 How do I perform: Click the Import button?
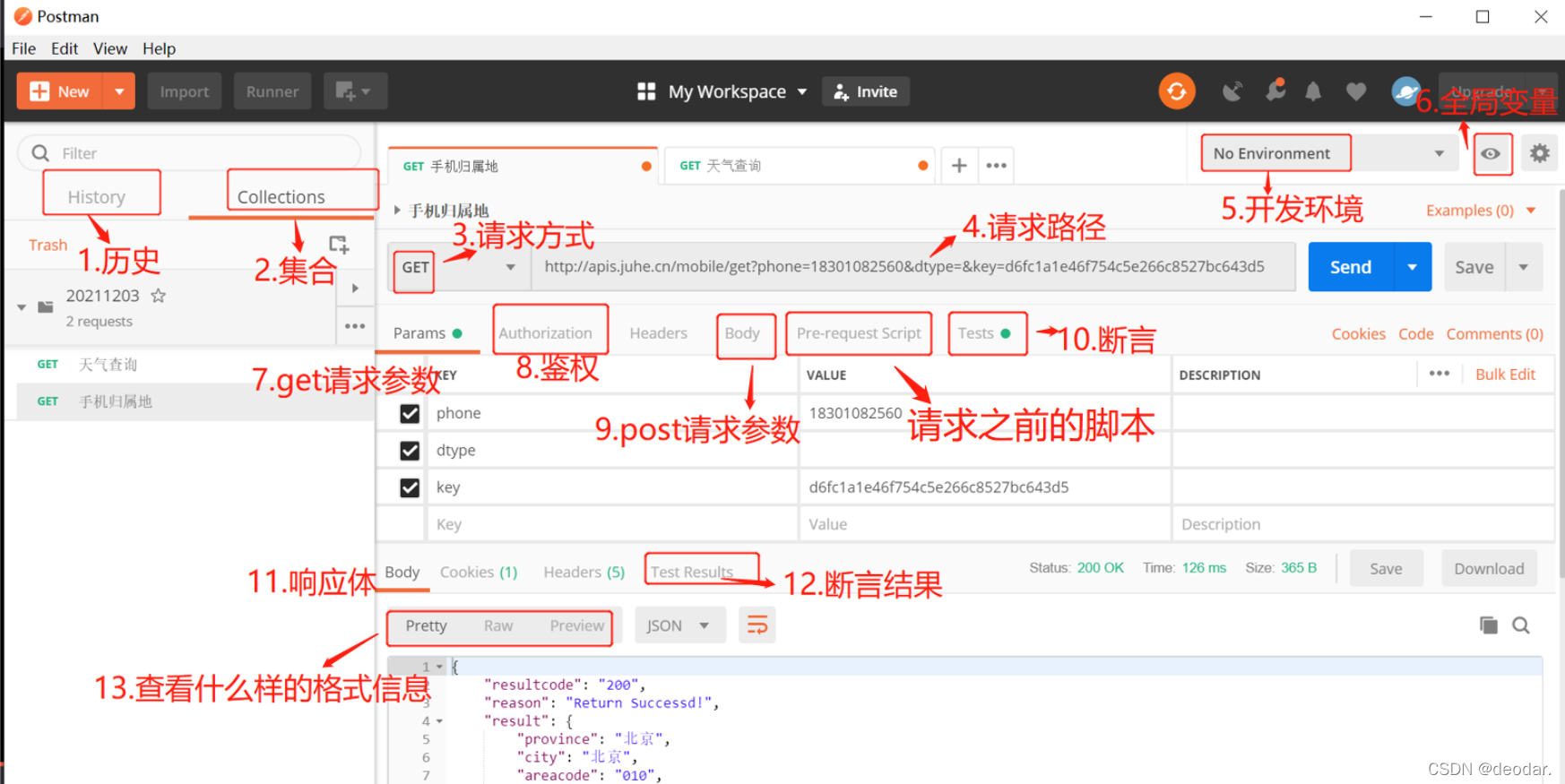coord(185,91)
